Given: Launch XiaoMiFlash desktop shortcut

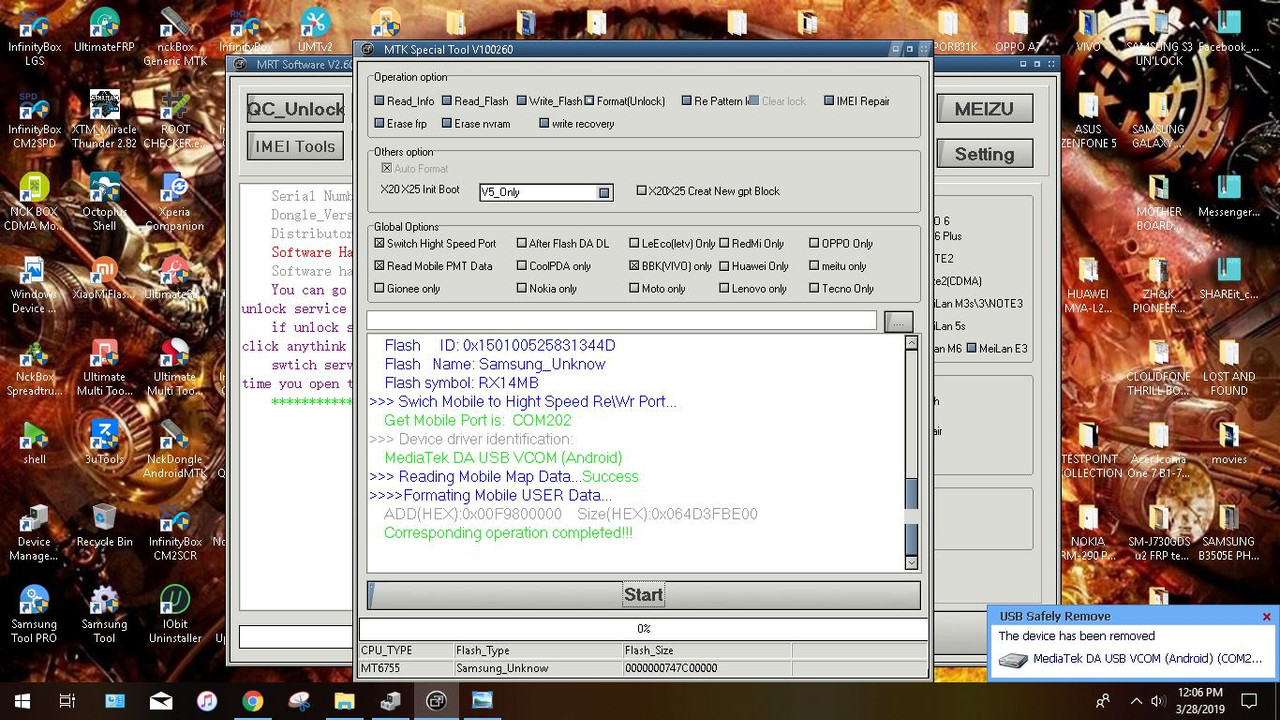Looking at the screenshot, I should [x=104, y=278].
